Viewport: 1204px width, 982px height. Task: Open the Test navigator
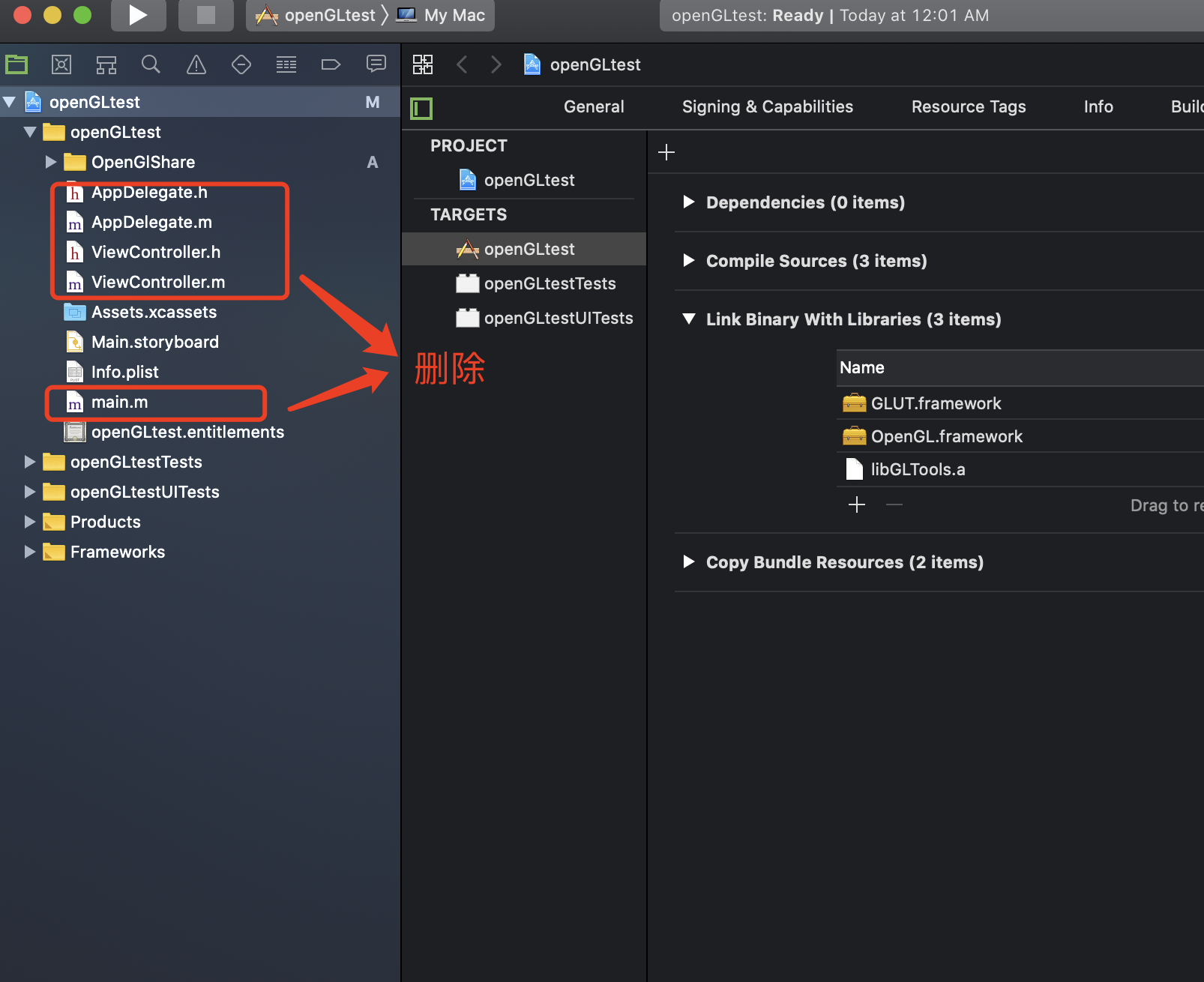point(241,64)
